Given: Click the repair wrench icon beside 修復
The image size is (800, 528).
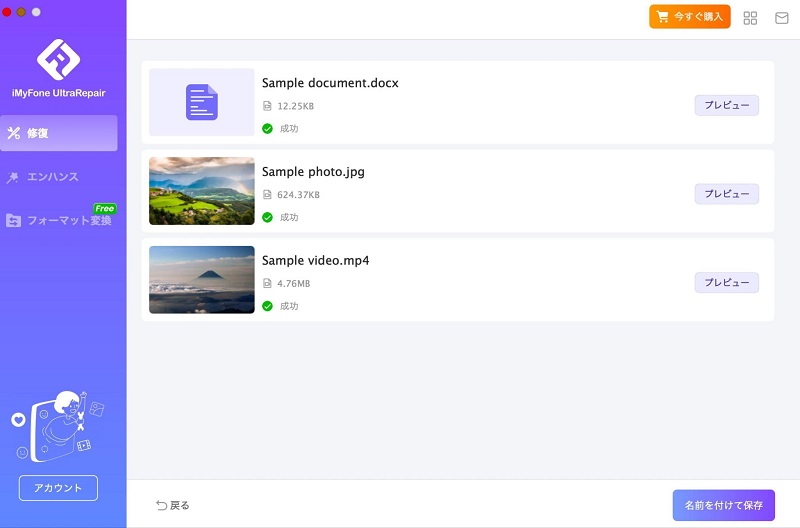Looking at the screenshot, I should 14,133.
